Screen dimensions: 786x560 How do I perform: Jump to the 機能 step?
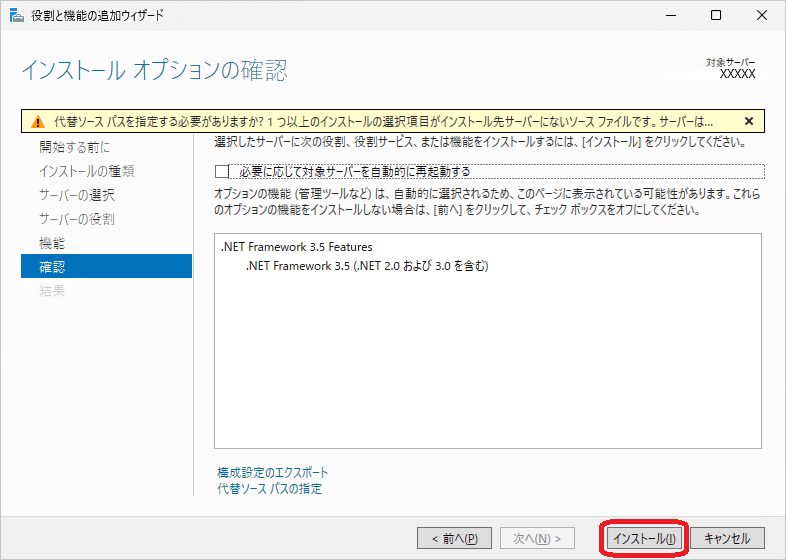(x=52, y=243)
